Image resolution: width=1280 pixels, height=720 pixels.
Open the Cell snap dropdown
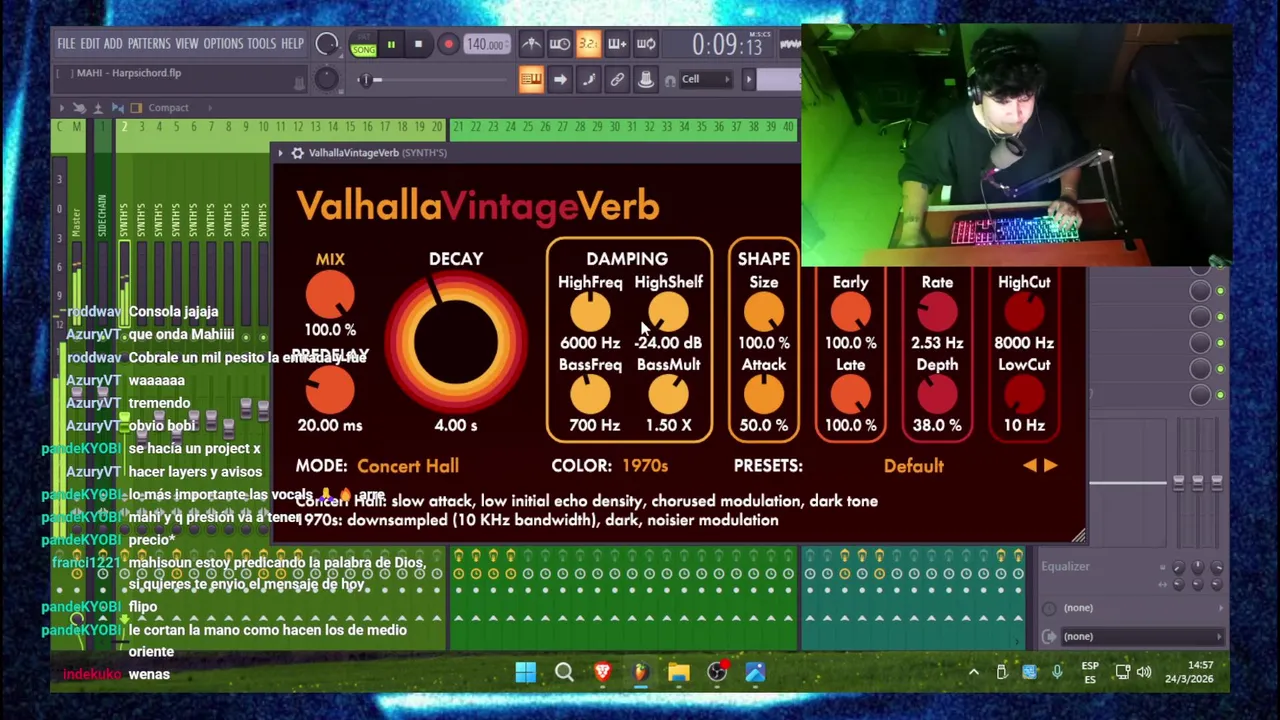coord(708,80)
